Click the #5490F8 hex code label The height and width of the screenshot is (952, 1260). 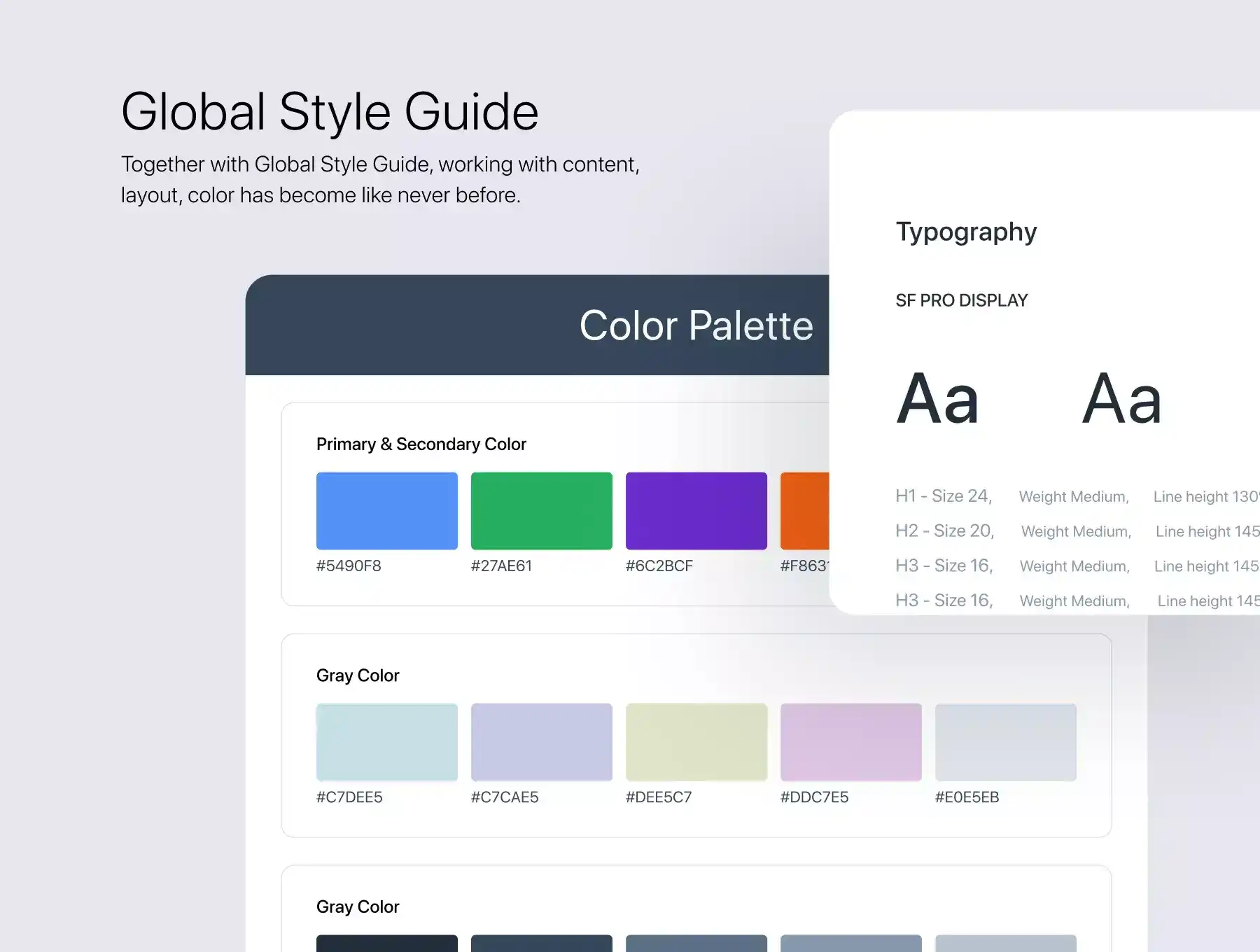pos(349,566)
